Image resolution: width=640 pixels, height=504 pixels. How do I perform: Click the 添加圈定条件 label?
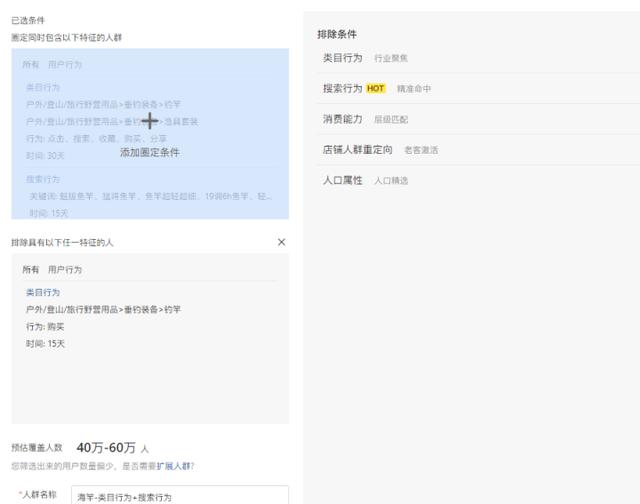click(x=149, y=153)
